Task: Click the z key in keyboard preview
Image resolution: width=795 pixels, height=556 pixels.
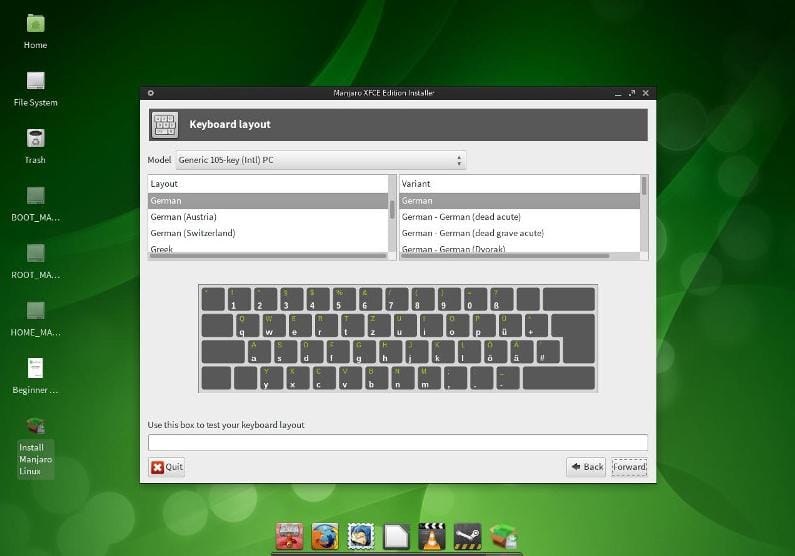Action: tap(379, 325)
